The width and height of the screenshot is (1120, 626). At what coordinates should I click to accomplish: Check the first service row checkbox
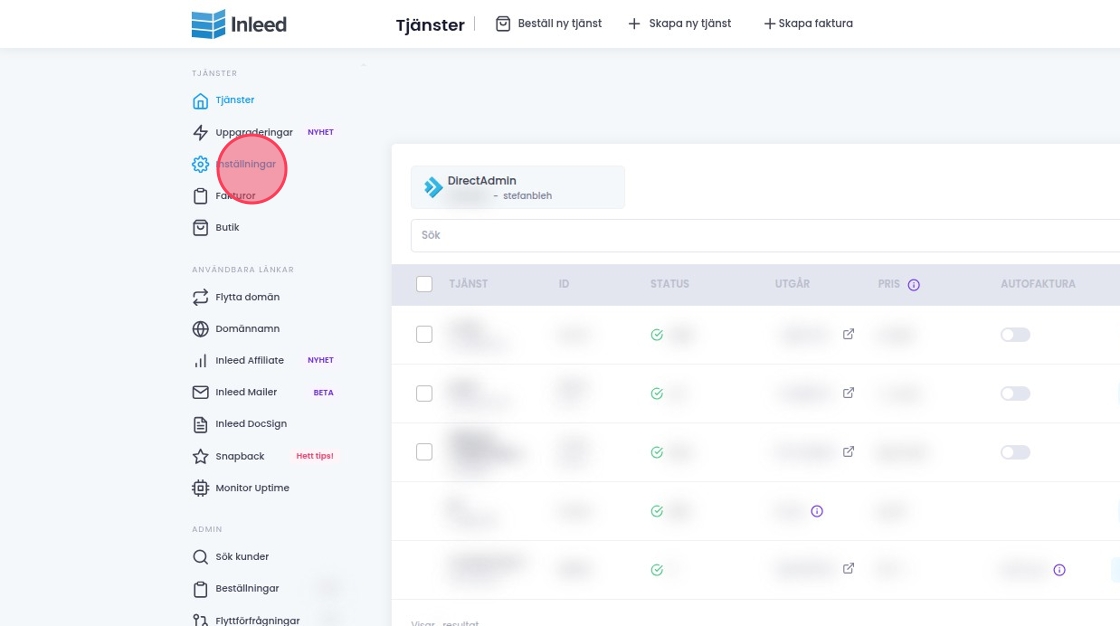tap(424, 335)
